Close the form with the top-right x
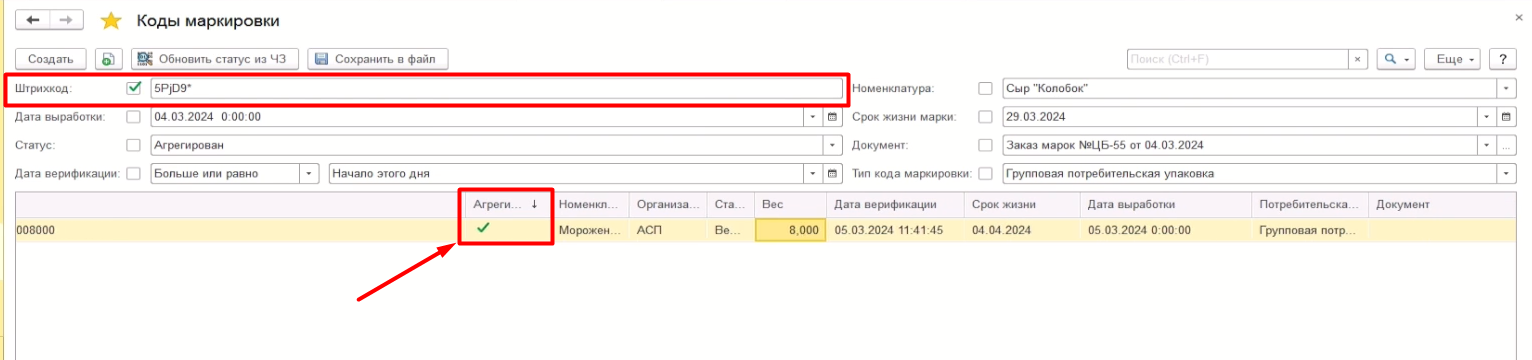Viewport: 1532px width, 360px height. 1519,18
